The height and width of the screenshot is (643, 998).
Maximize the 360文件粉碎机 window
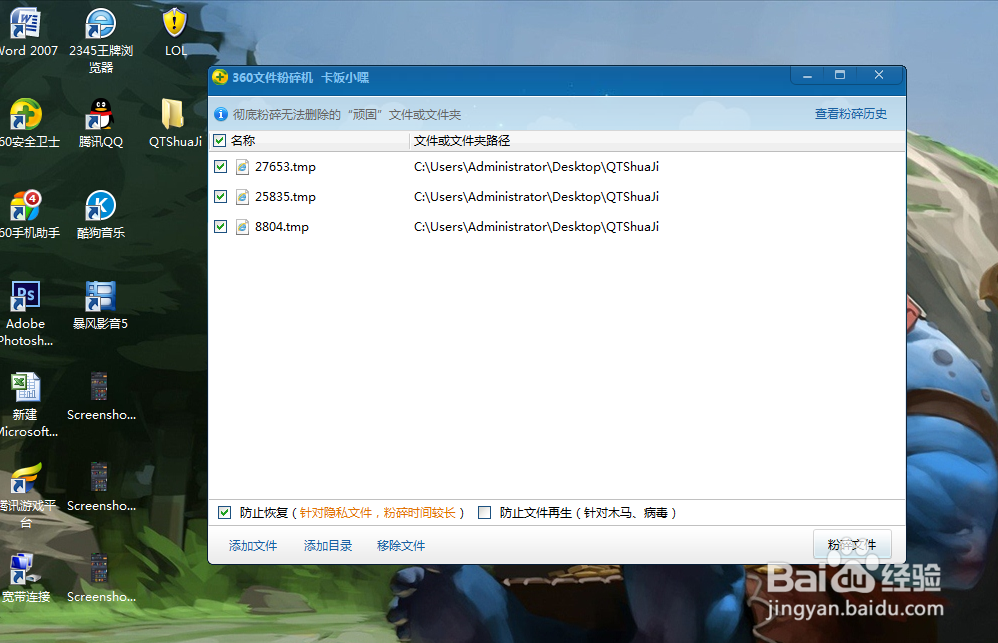840,75
